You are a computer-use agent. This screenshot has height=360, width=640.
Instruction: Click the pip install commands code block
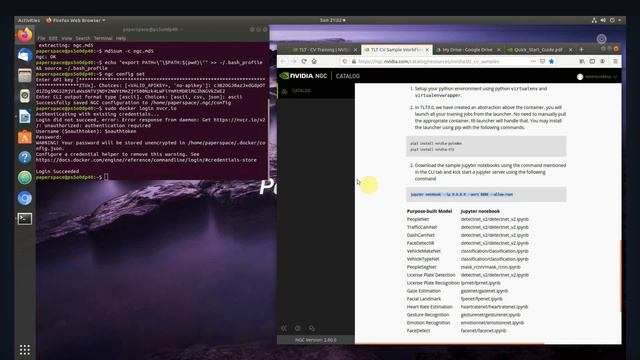[x=486, y=146]
